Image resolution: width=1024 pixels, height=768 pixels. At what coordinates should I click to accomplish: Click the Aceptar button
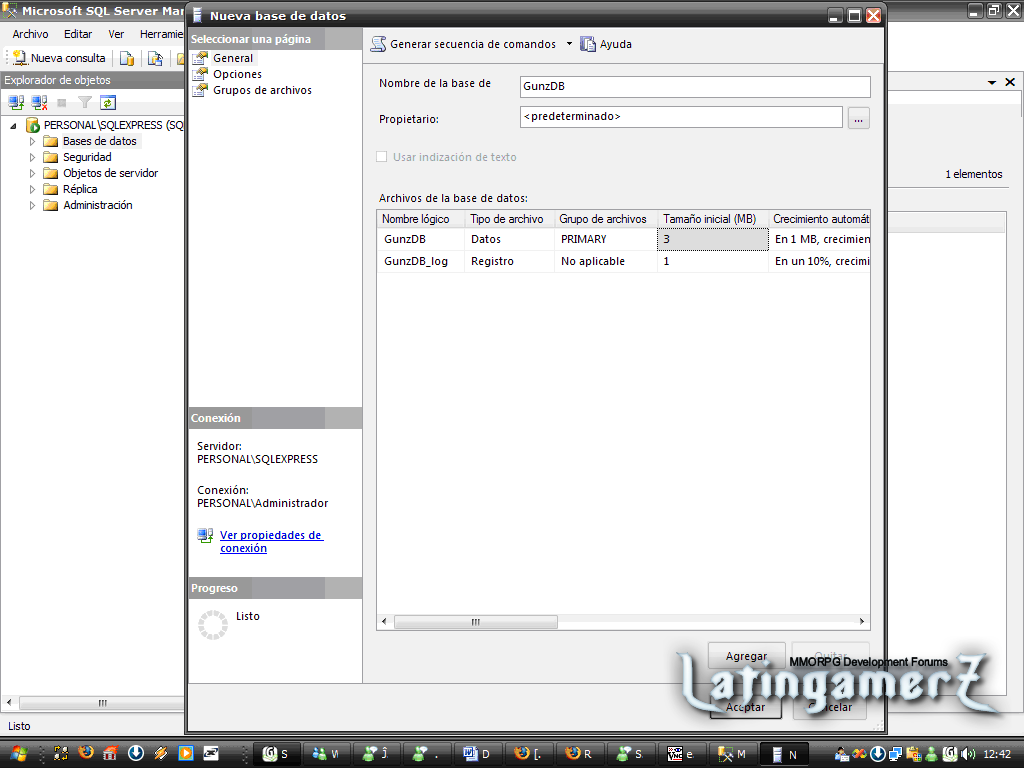[746, 707]
